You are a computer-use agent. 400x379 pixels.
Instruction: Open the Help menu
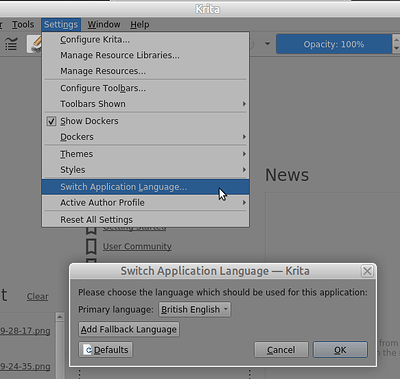140,25
